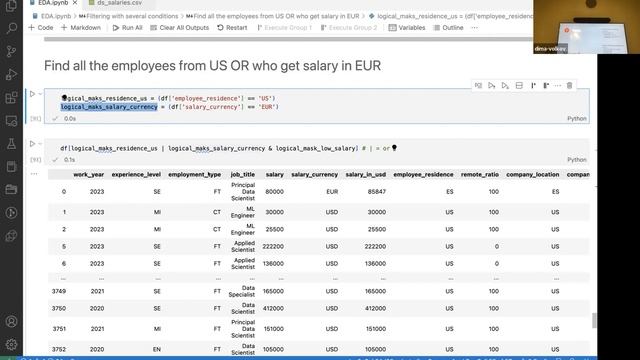Click the remote_ratio column header

(480, 174)
